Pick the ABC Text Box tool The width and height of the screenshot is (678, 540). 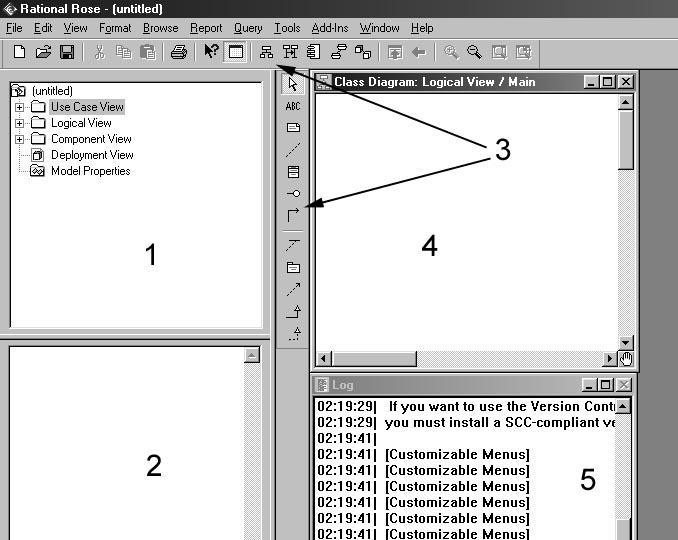[293, 106]
